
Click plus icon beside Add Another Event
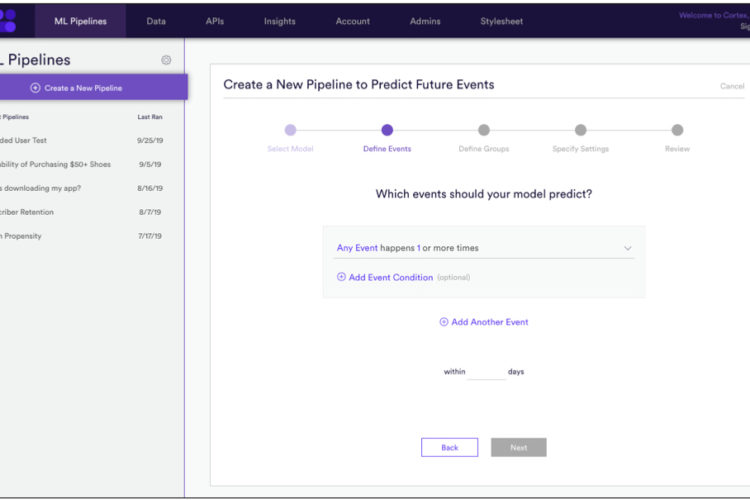[x=443, y=322]
